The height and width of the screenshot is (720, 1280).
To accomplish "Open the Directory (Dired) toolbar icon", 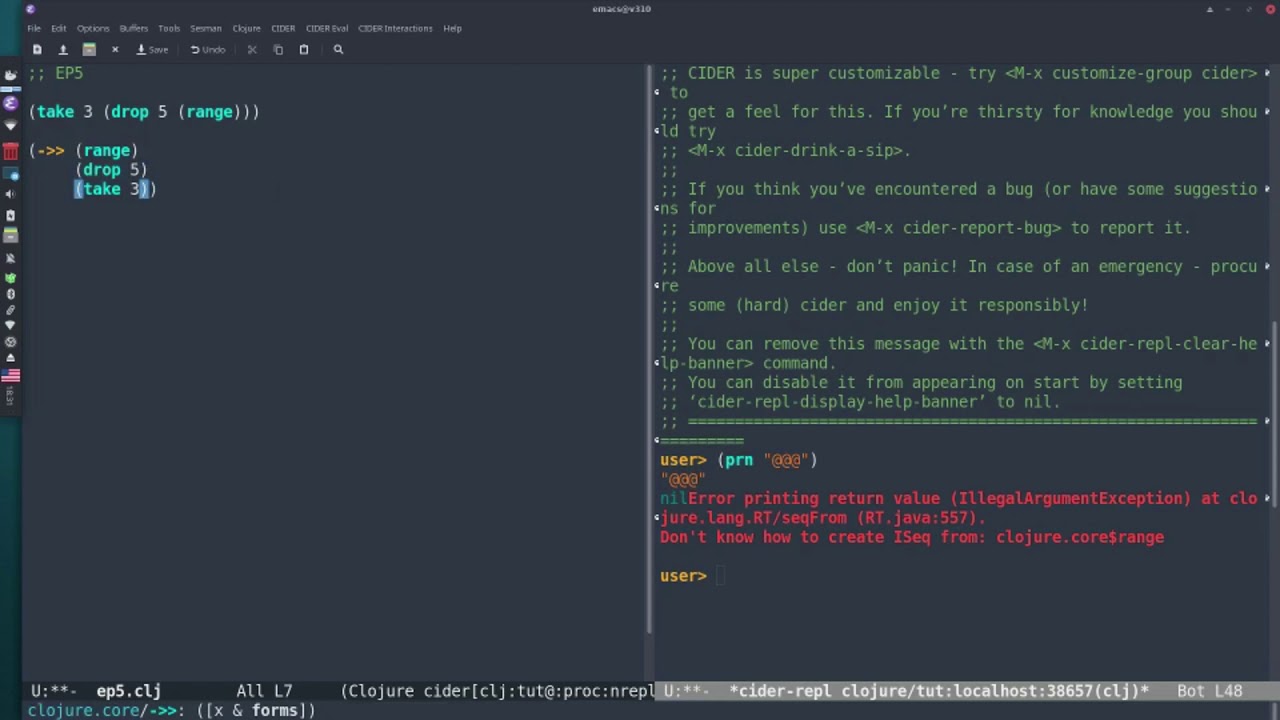I will (89, 49).
